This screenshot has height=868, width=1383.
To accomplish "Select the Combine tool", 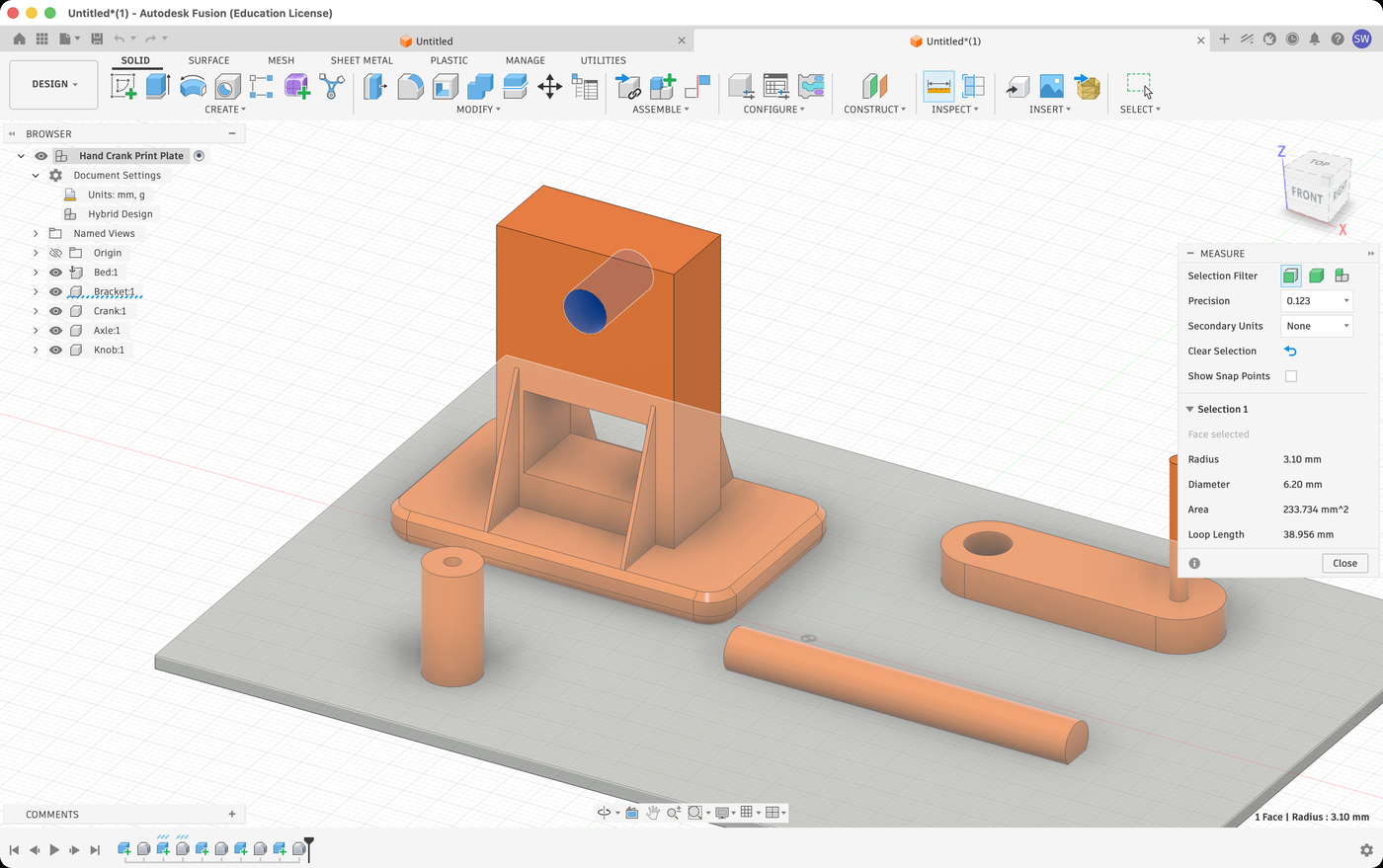I will click(480, 87).
